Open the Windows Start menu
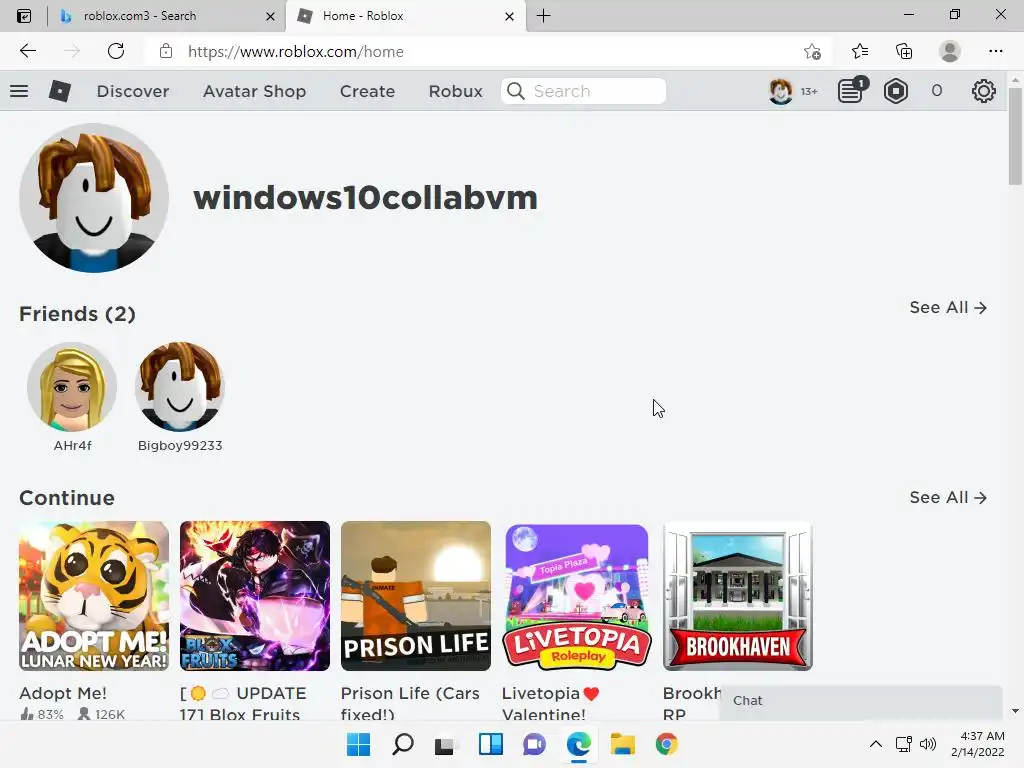Image resolution: width=1024 pixels, height=768 pixels. click(358, 744)
